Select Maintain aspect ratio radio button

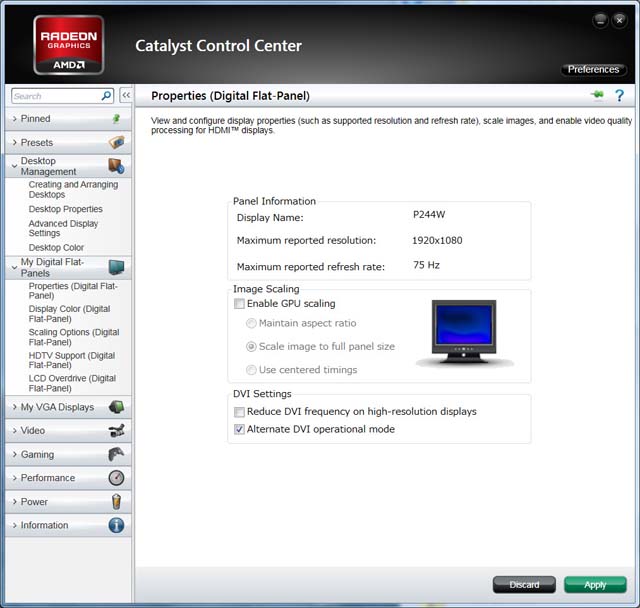coord(251,323)
